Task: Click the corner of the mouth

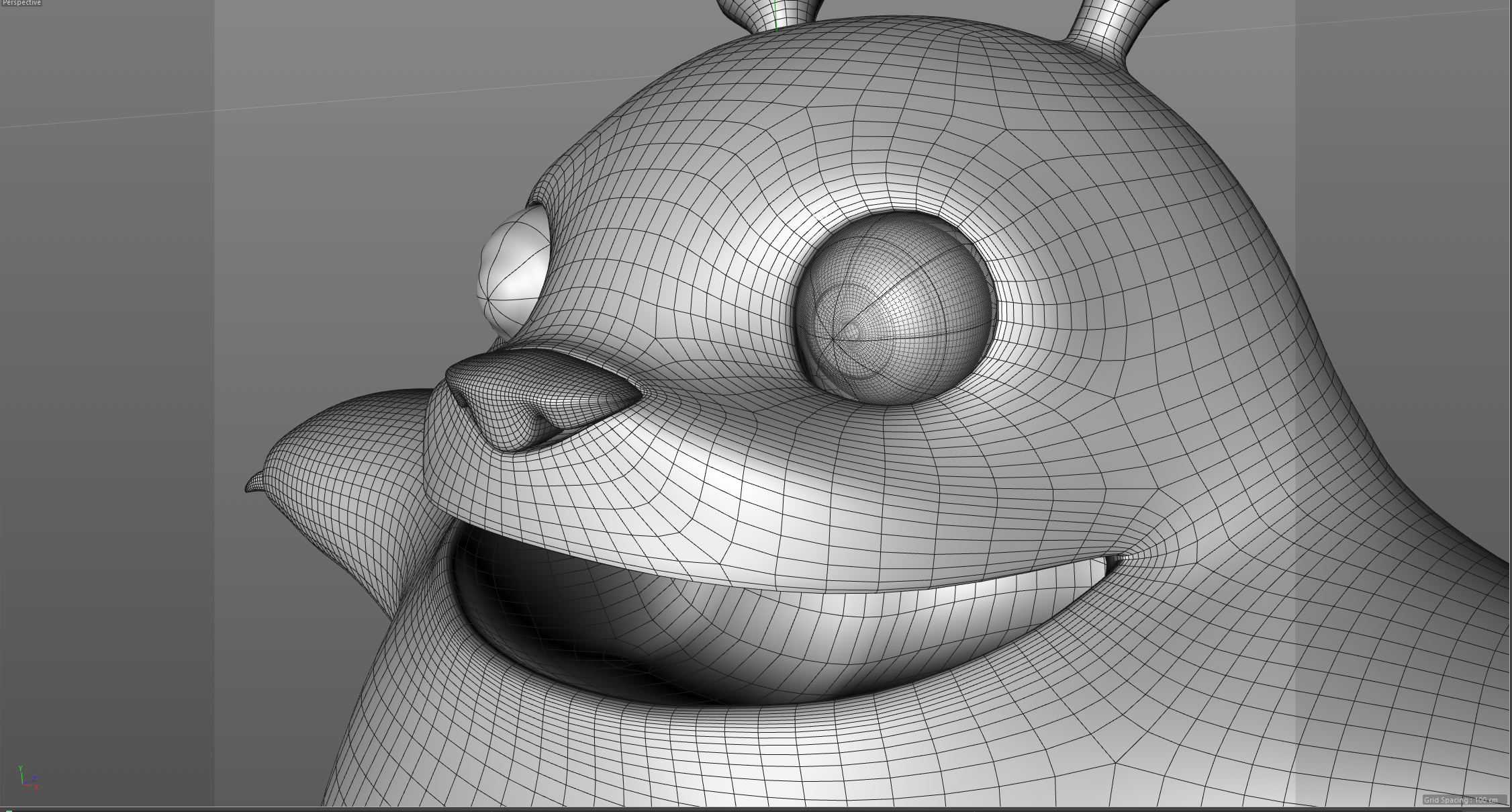Action: point(1116,559)
